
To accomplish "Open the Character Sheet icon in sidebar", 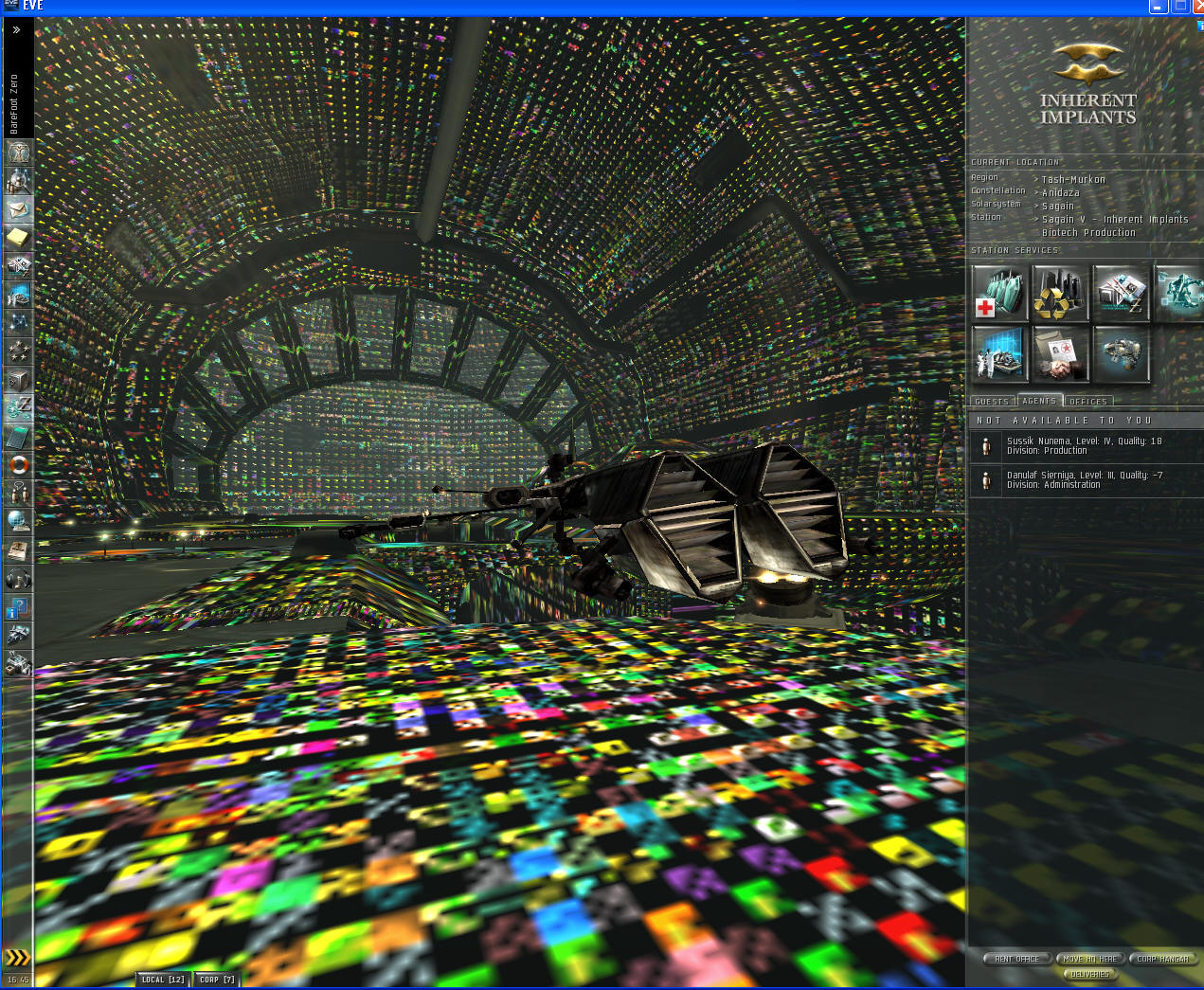I will 19,152.
